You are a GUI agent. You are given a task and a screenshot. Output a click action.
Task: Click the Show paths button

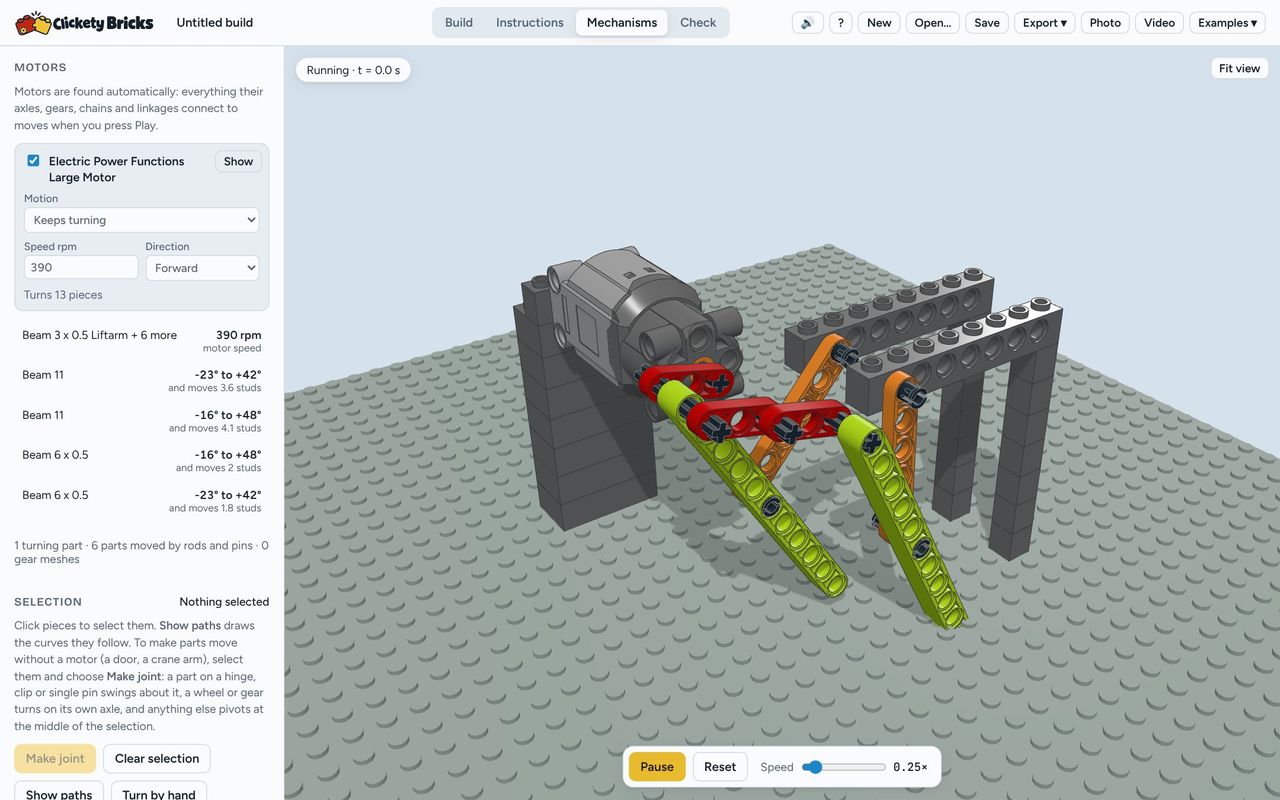59,793
